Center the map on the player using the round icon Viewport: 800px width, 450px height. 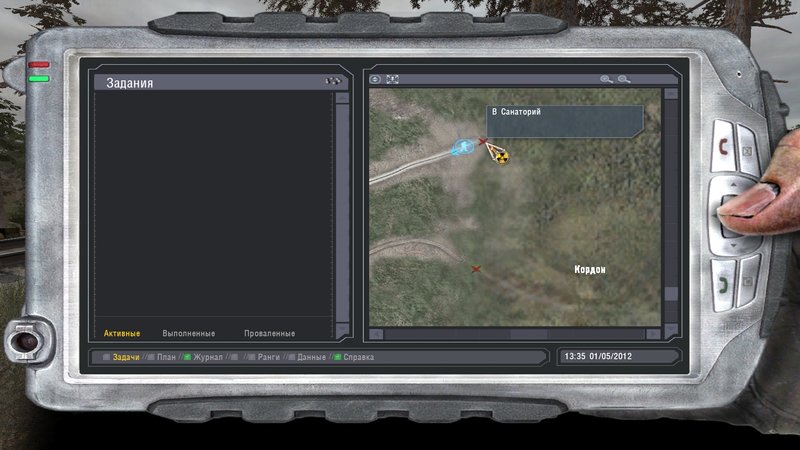tap(376, 79)
